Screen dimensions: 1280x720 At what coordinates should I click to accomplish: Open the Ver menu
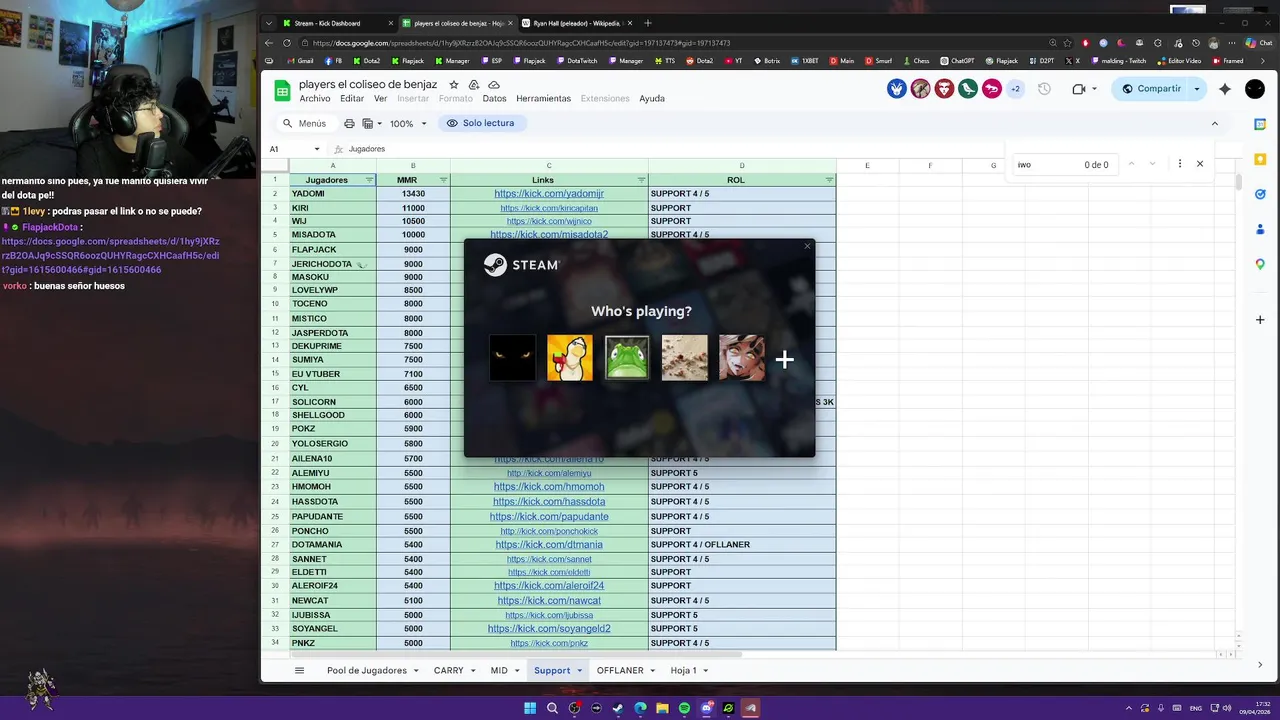[381, 98]
